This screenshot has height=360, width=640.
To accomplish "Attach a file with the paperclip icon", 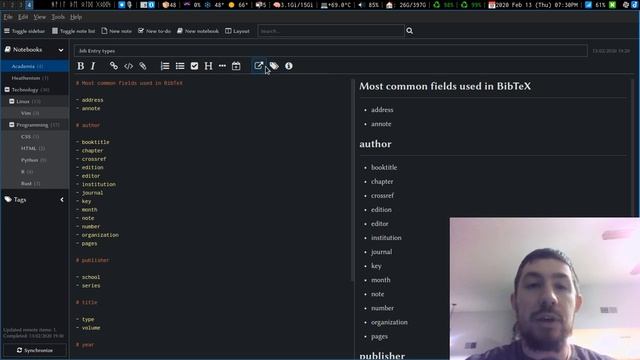I will 142,66.
